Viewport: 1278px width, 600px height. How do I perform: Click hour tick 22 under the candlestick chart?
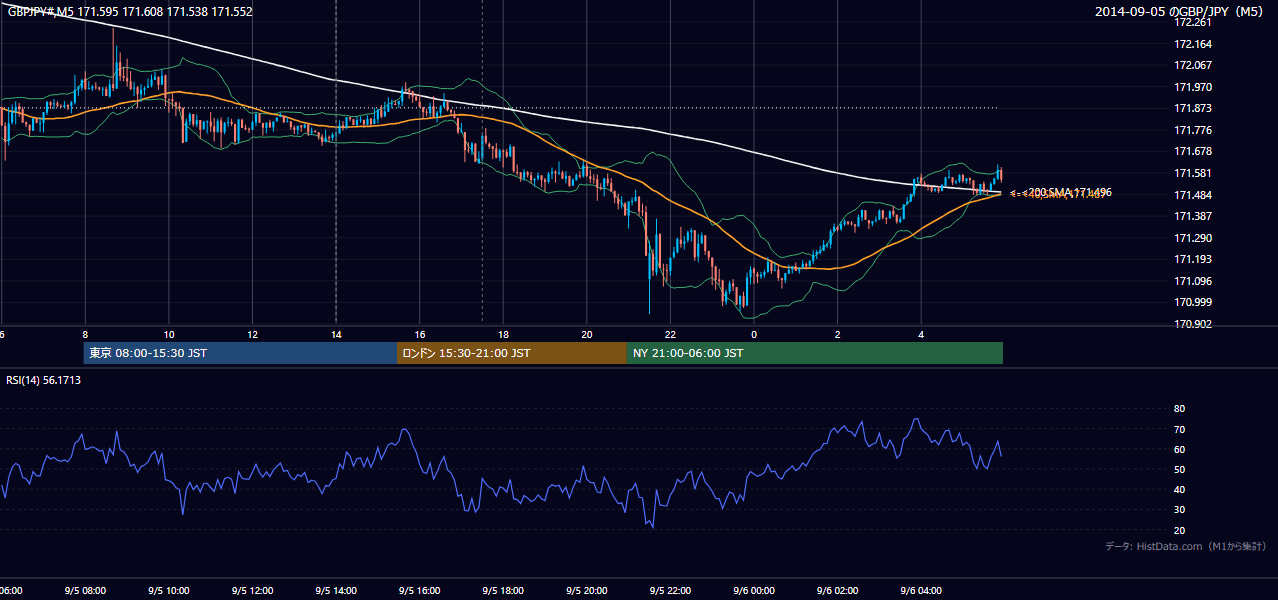point(670,334)
